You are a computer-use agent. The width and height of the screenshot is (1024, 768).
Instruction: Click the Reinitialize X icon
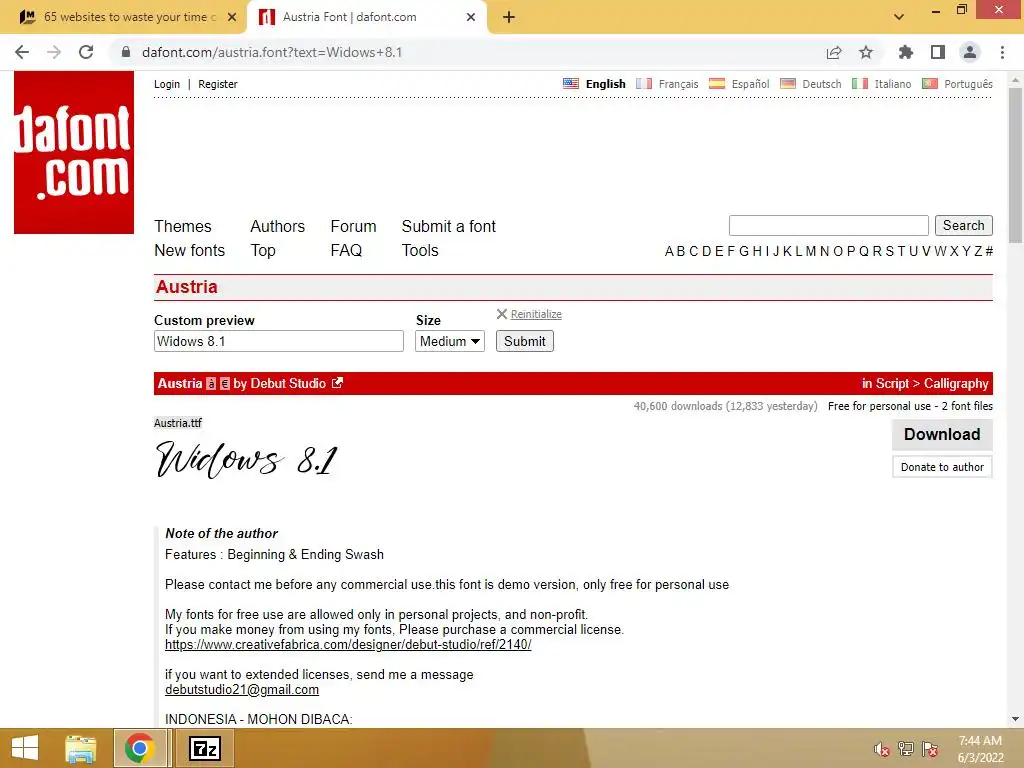pyautogui.click(x=502, y=314)
